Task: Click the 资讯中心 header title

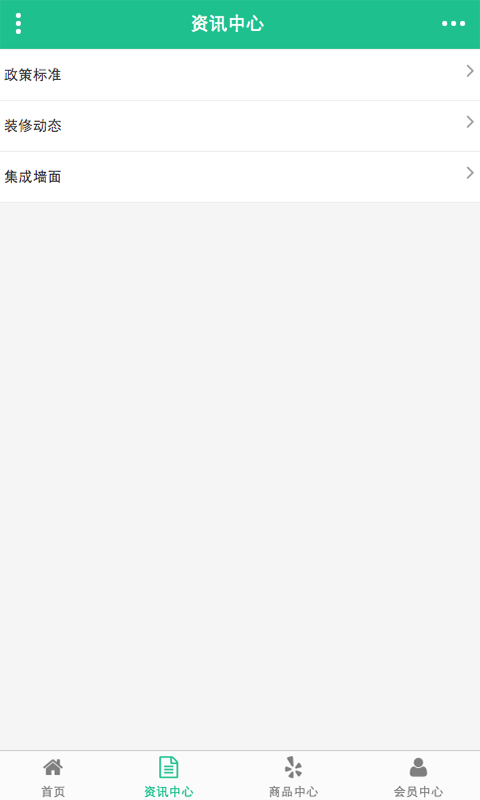Action: coord(228,24)
